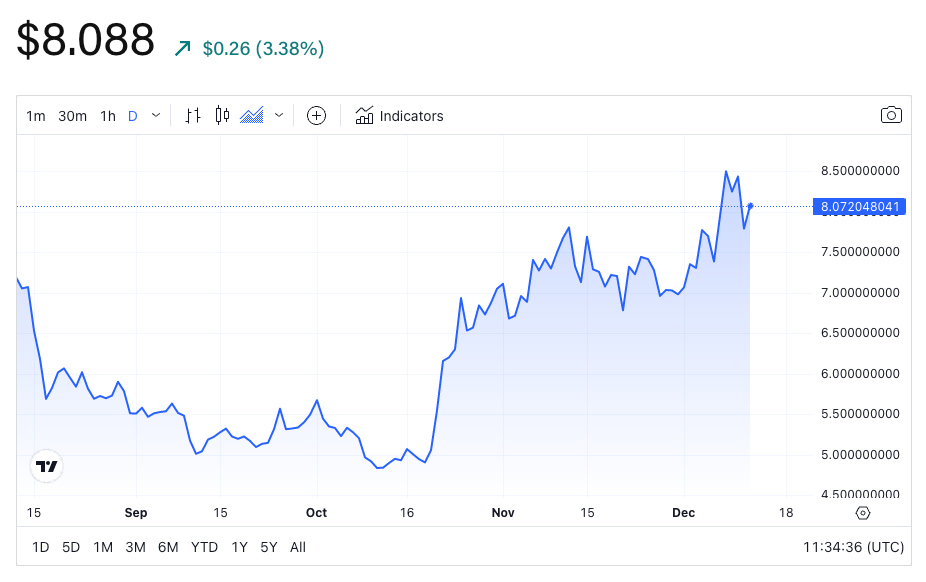Switch chart style to Bars
This screenshot has height=582, width=926.
tap(194, 116)
